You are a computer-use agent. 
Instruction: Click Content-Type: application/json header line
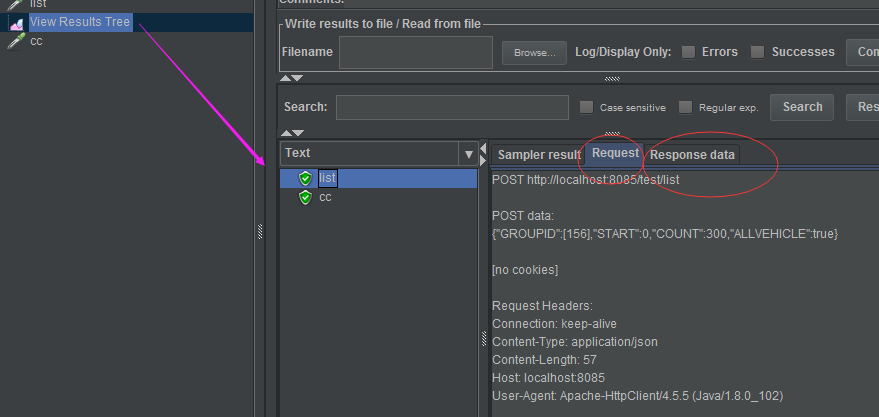tap(575, 342)
